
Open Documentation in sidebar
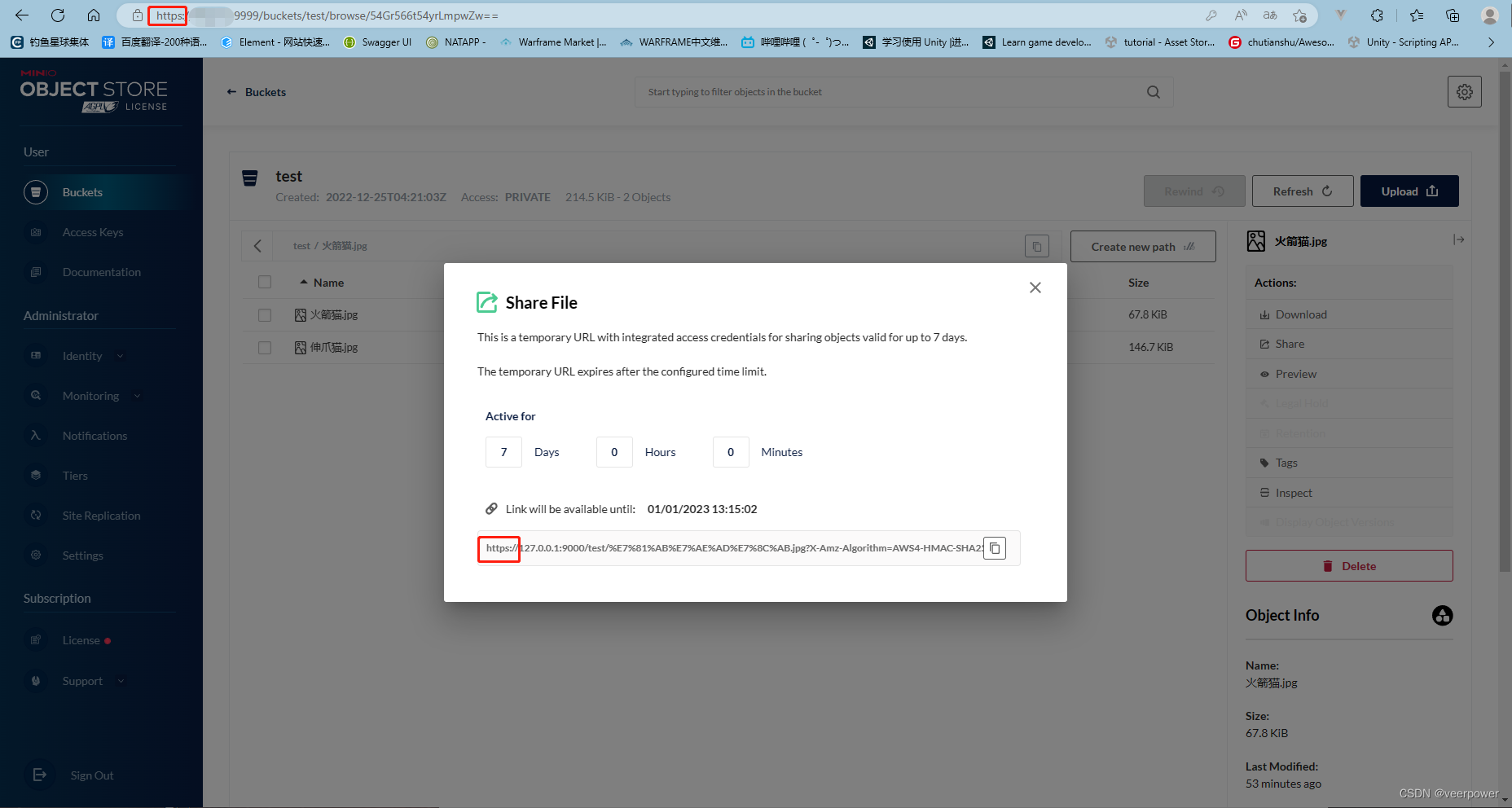point(101,272)
